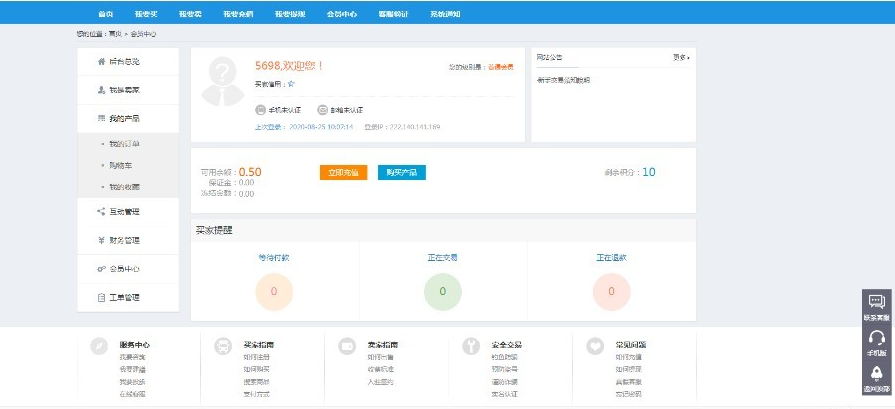Click the 正在退款 label

[611, 257]
